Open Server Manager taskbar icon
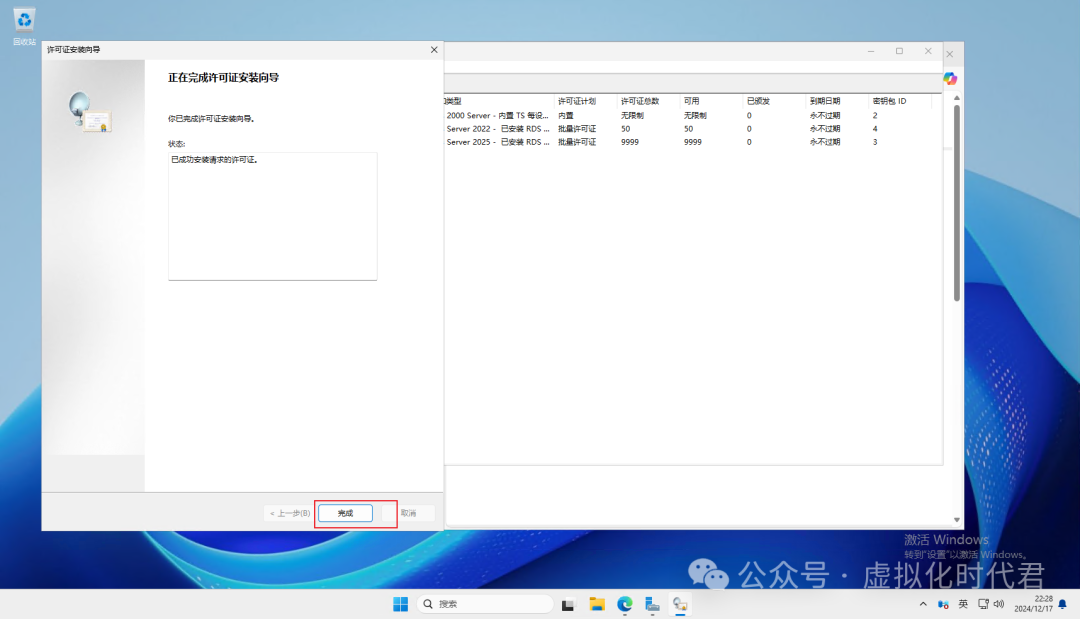 (653, 604)
